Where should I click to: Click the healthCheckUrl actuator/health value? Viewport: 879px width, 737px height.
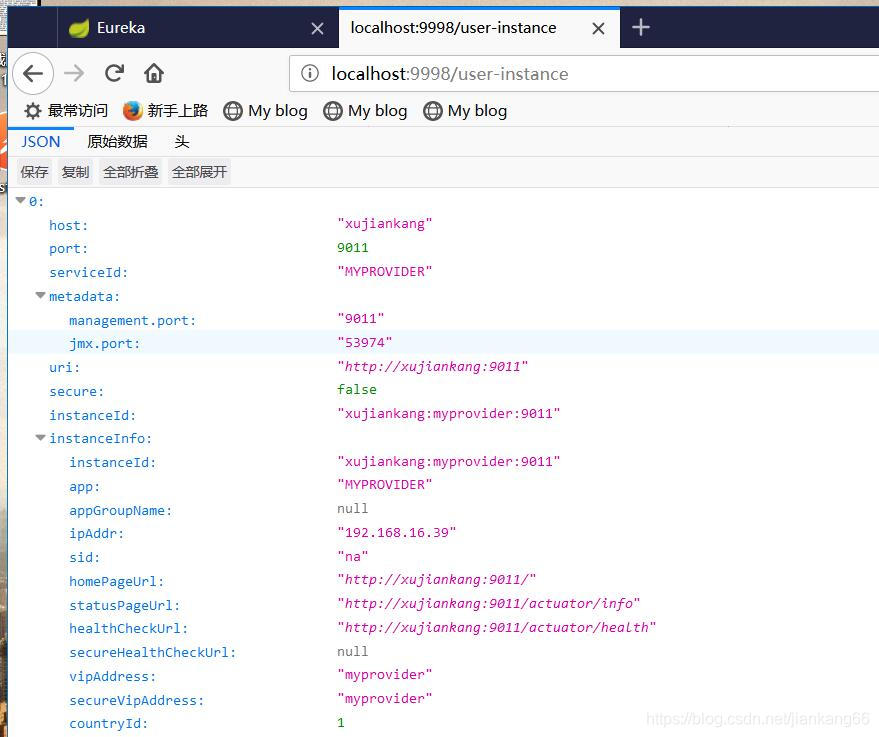[496, 627]
